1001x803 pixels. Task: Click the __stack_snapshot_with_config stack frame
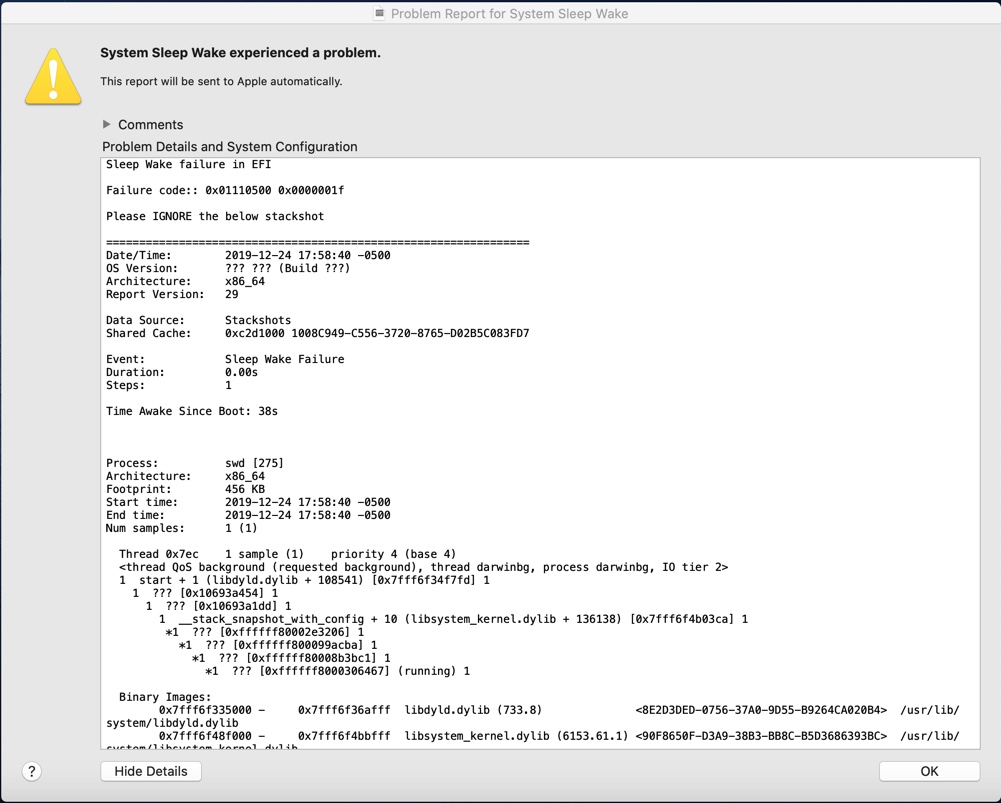[453, 619]
